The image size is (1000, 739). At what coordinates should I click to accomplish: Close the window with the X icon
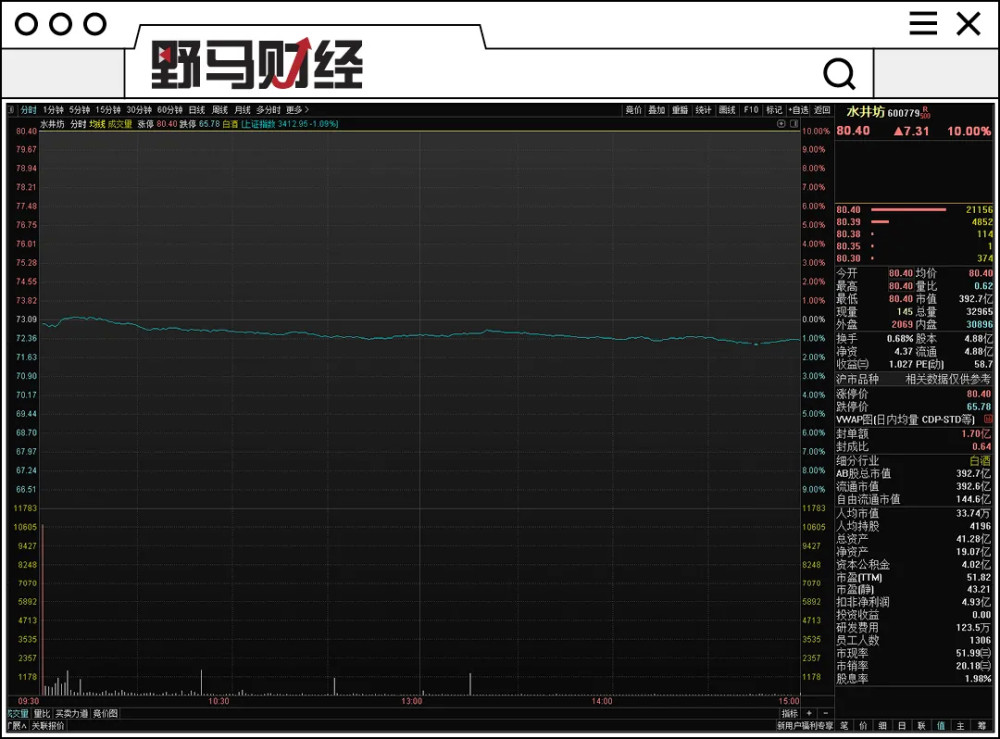(x=968, y=24)
